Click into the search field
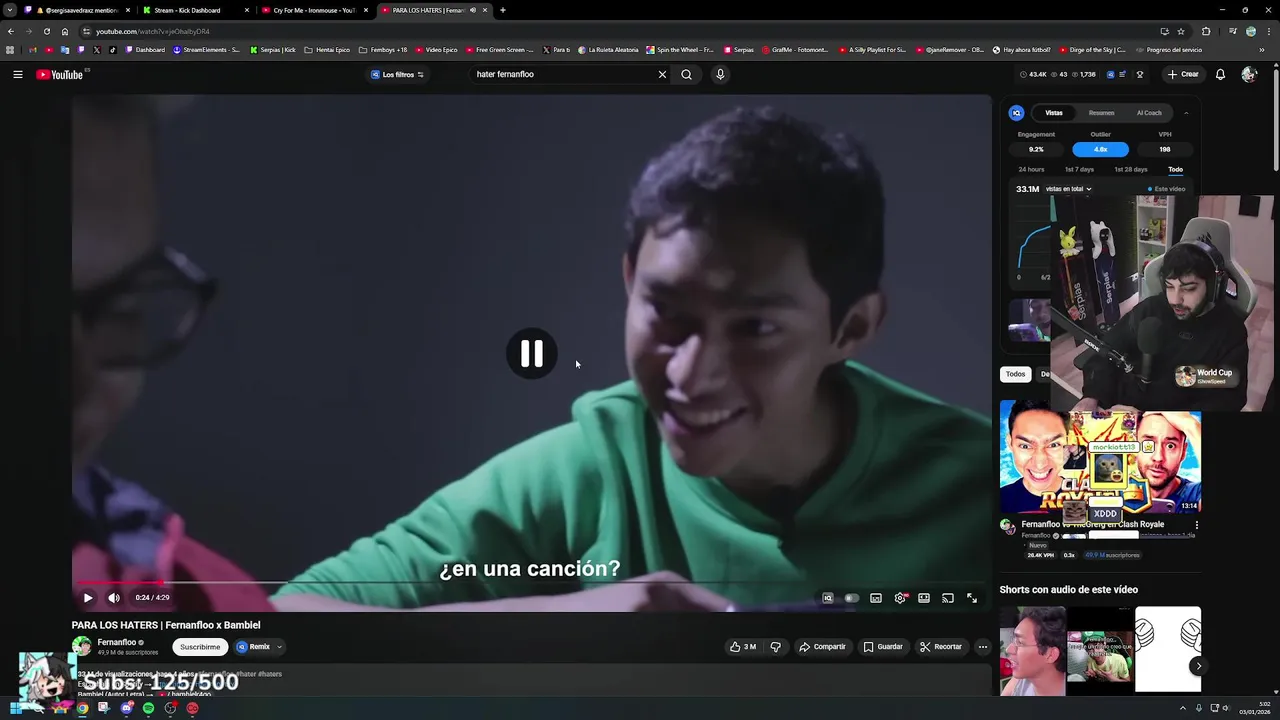1280x720 pixels. pyautogui.click(x=563, y=74)
